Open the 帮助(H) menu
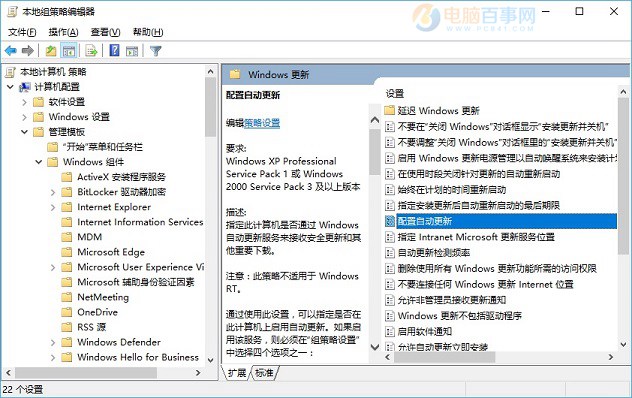 [148, 32]
